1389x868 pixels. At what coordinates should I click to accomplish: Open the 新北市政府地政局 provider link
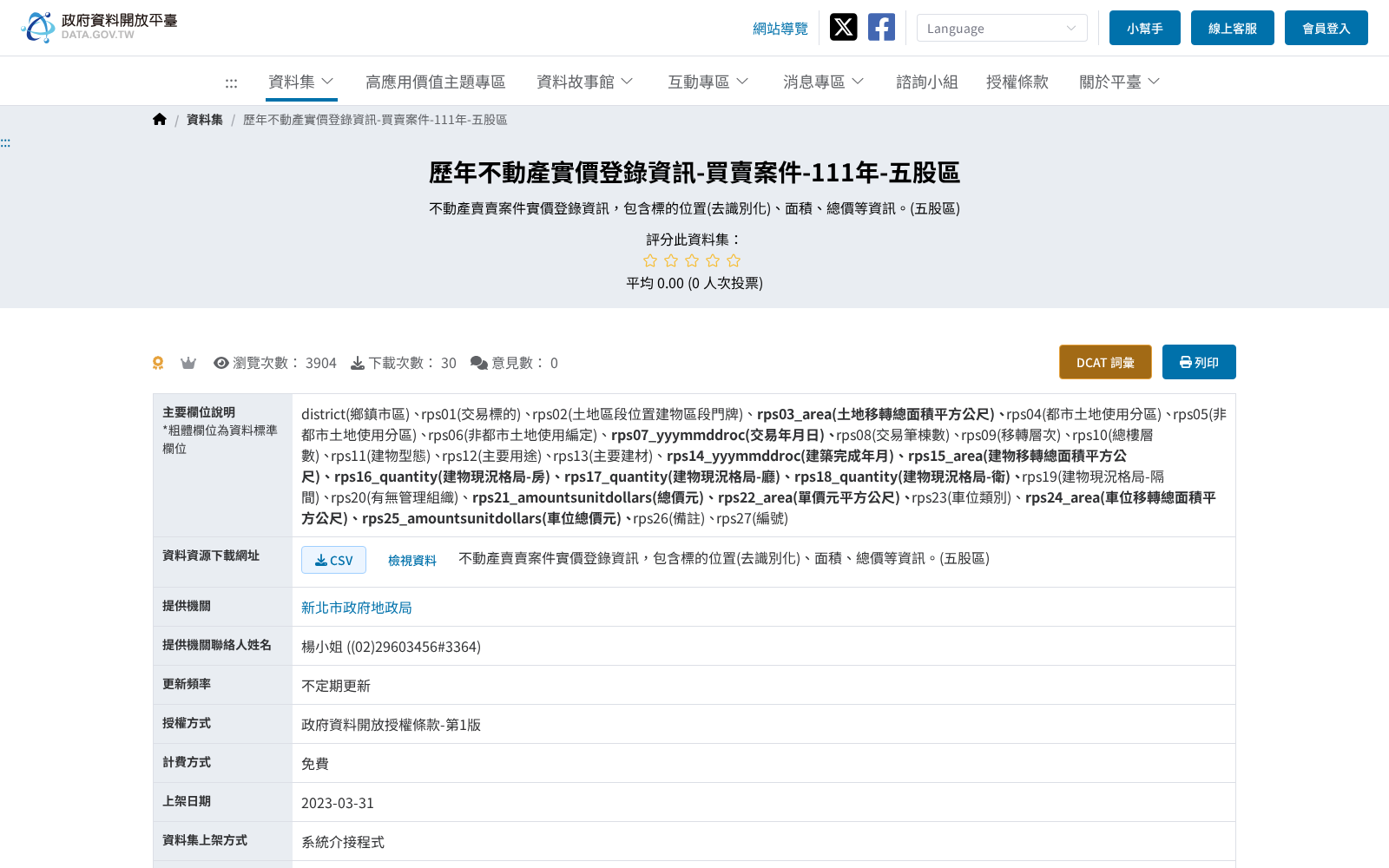coord(357,608)
